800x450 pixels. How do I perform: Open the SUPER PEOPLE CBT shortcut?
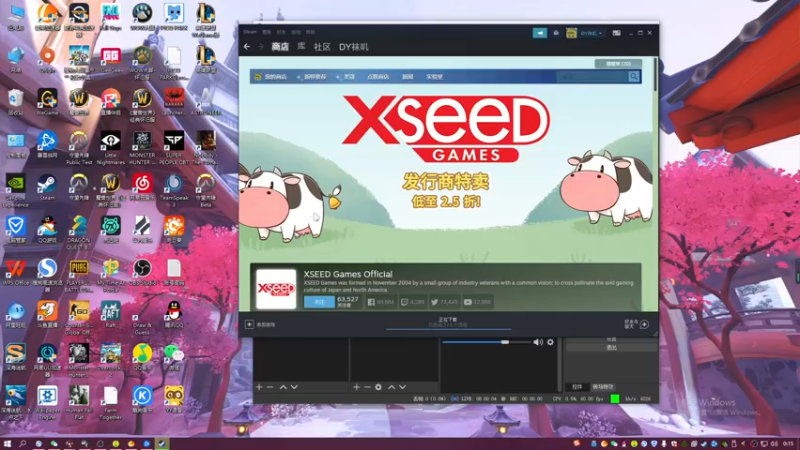coord(174,148)
